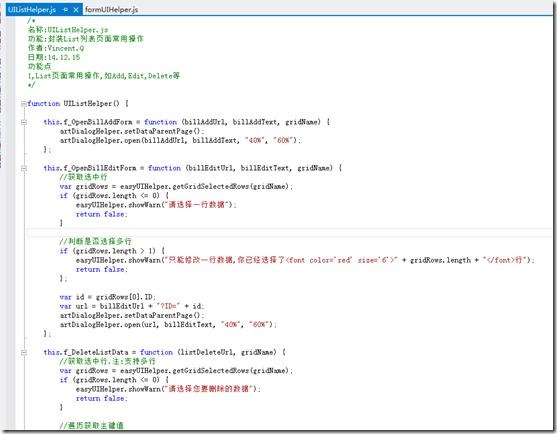
Task: Click the comment '//遍历获取主键值'
Action: coord(92,425)
